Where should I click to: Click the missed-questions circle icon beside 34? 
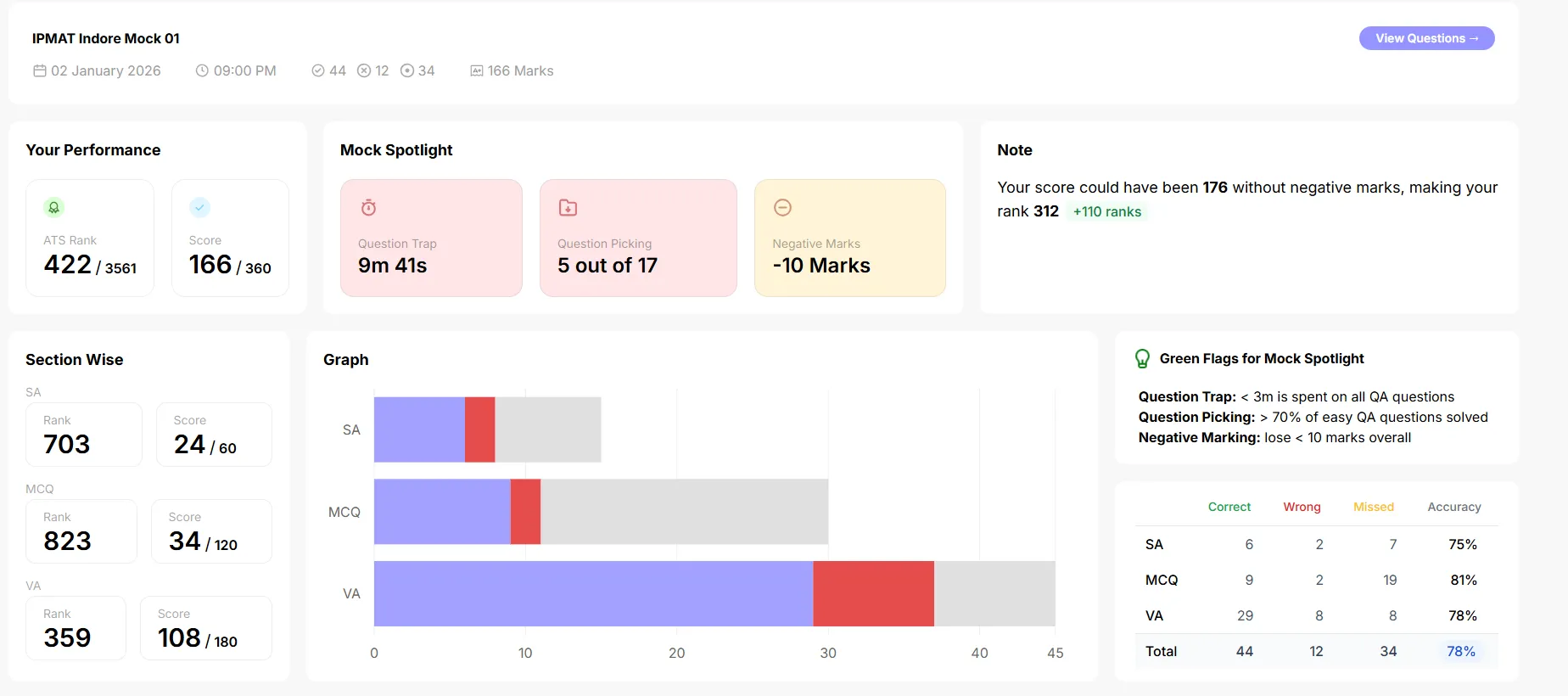pos(407,70)
